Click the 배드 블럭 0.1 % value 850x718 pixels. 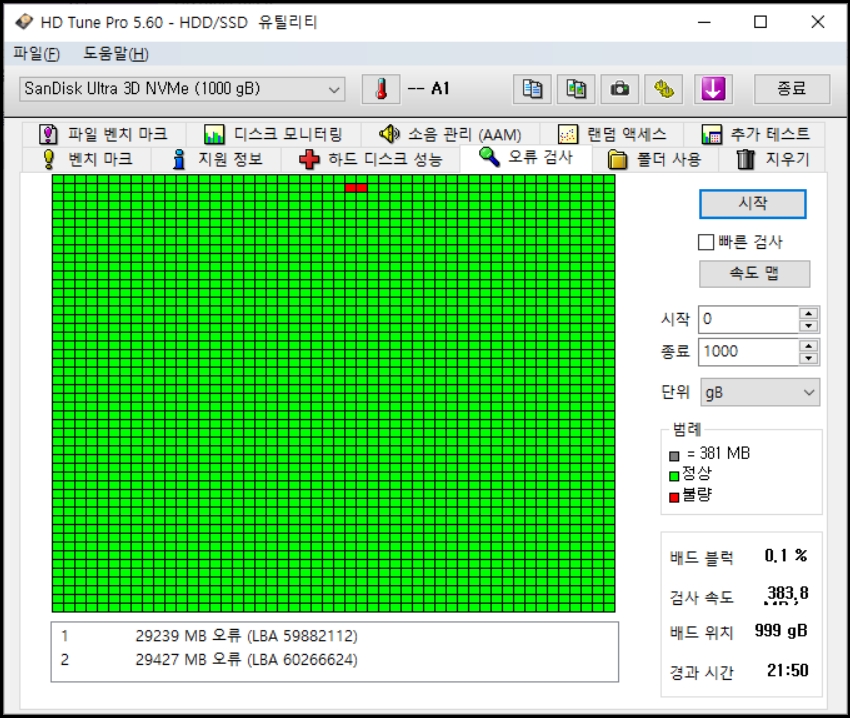[785, 556]
